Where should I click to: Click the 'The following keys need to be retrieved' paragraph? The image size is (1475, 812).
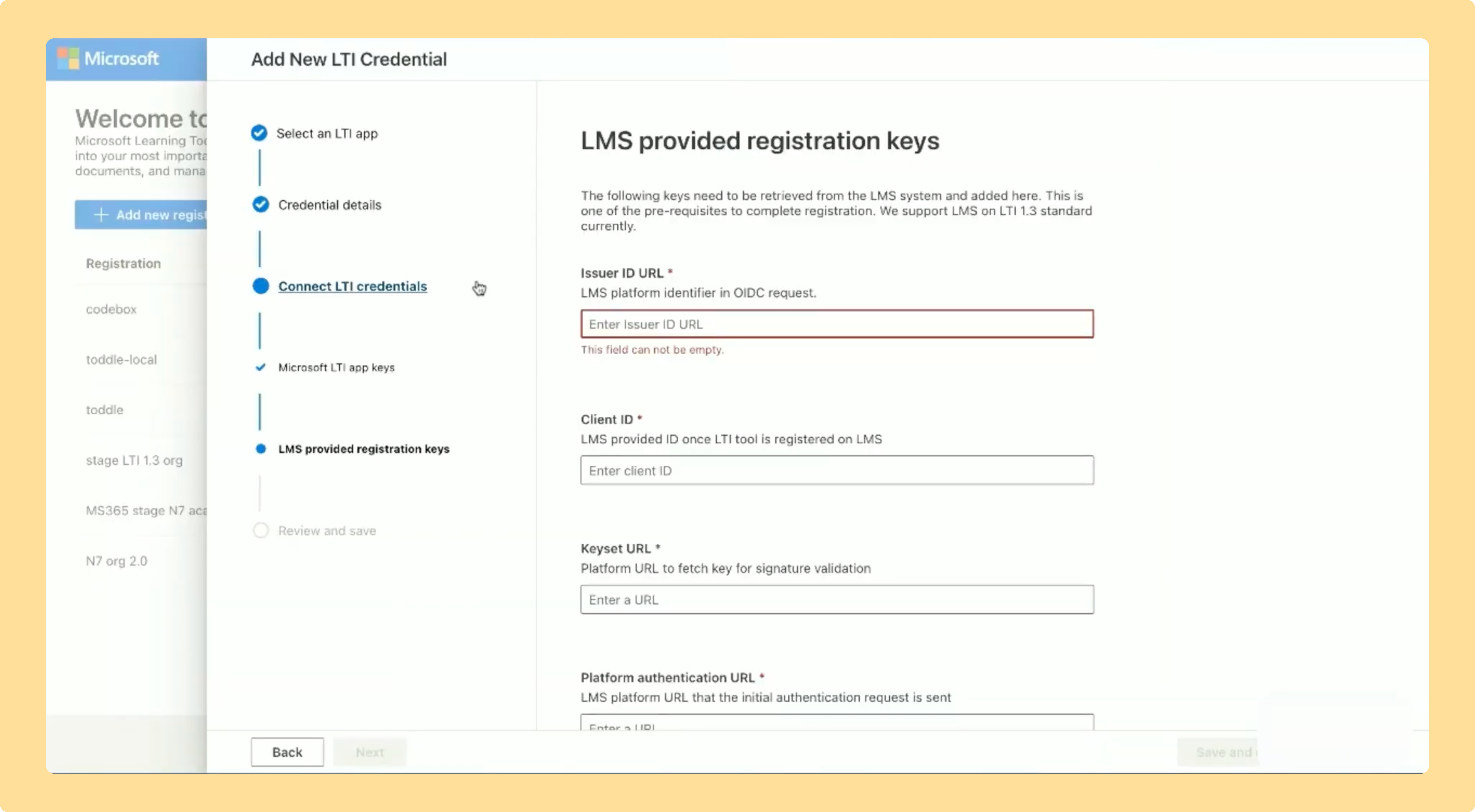837,211
